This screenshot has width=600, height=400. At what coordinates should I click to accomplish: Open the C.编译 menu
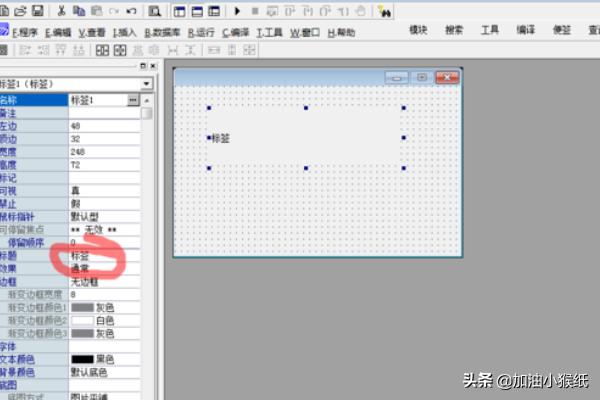coord(236,32)
